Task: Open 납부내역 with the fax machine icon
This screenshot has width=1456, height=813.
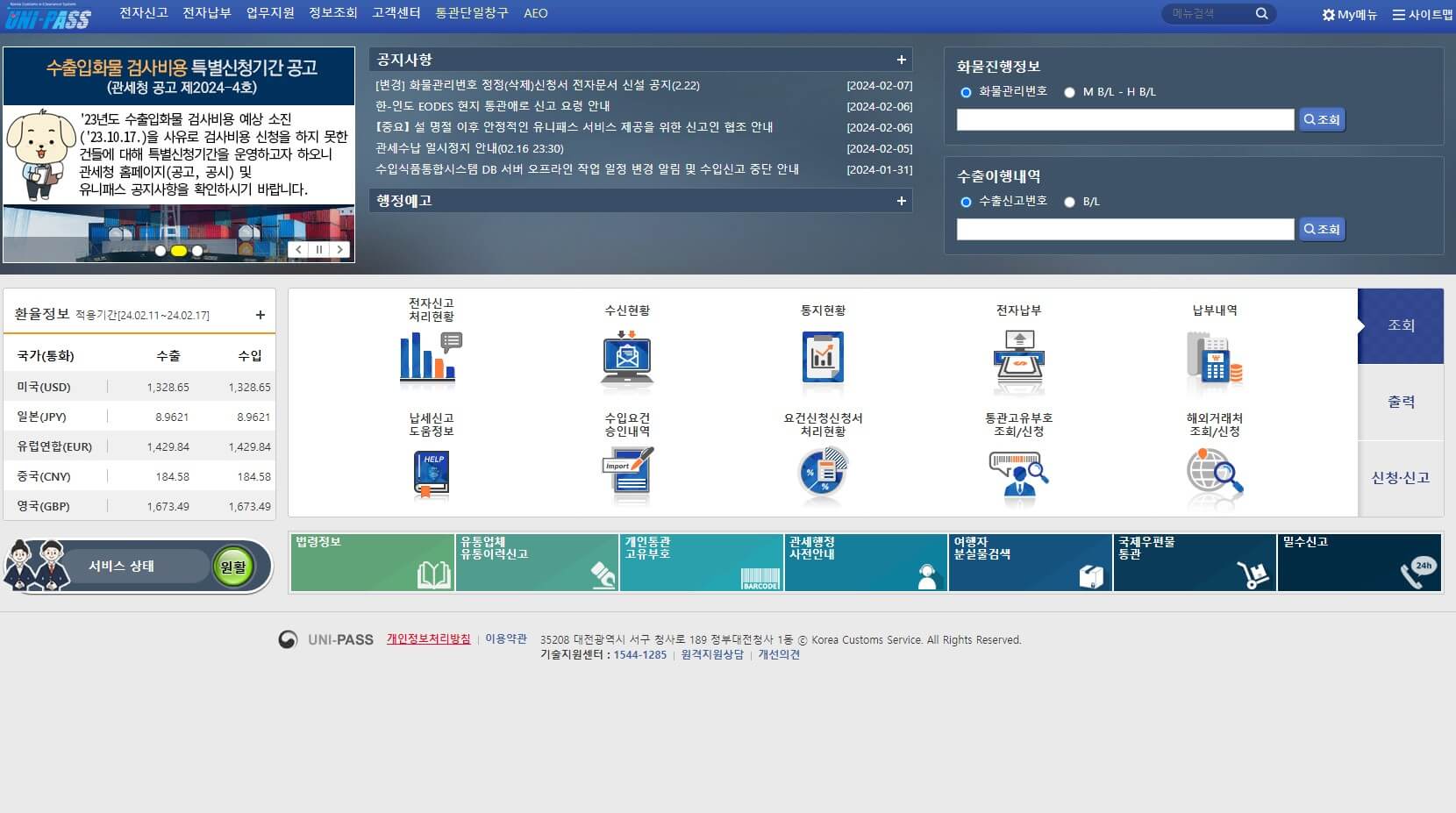Action: coord(1214,358)
